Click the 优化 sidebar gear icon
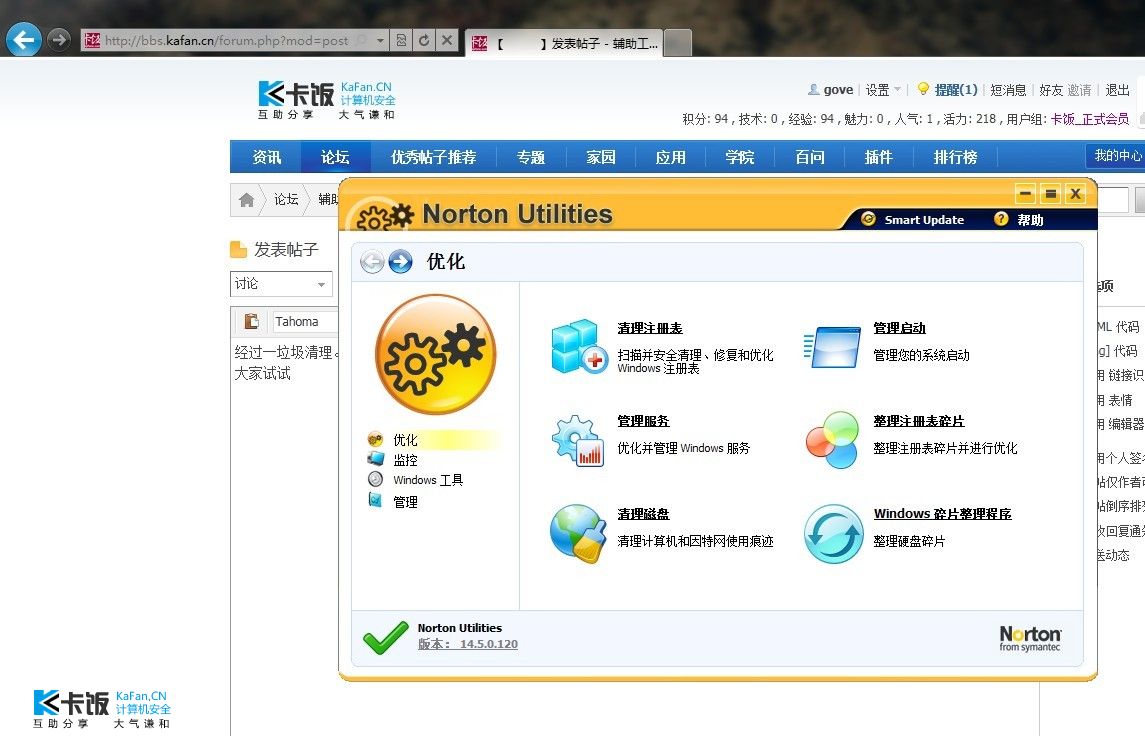The image size is (1145, 736). pos(375,439)
